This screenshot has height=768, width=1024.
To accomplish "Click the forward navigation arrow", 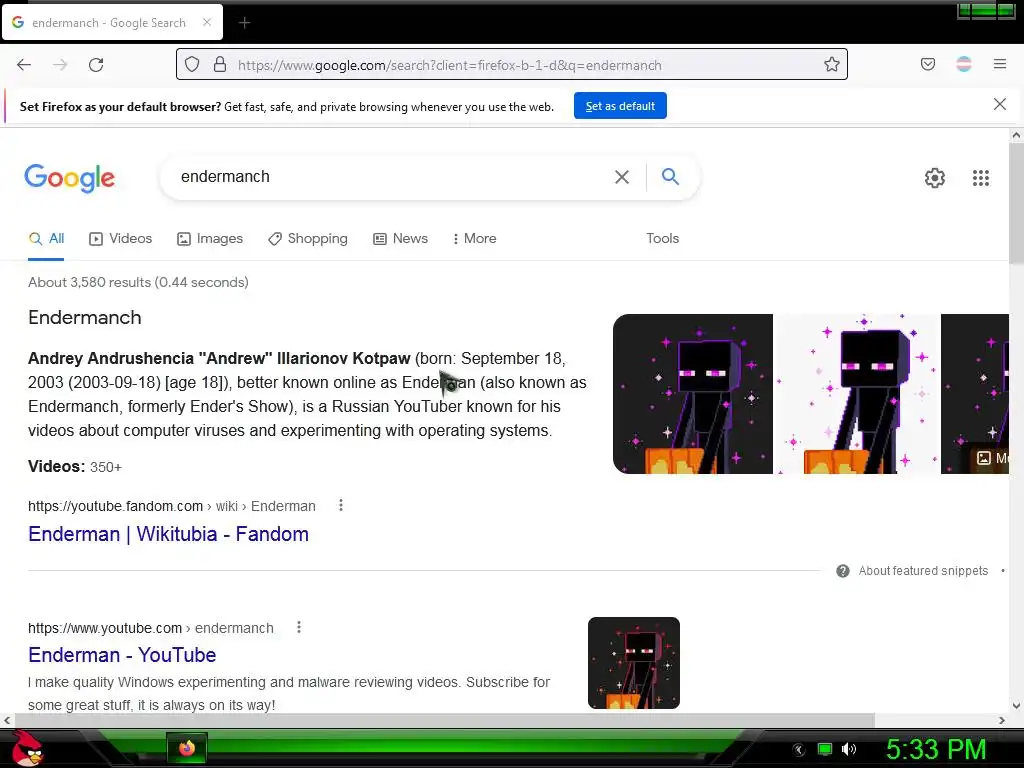I will 60,65.
